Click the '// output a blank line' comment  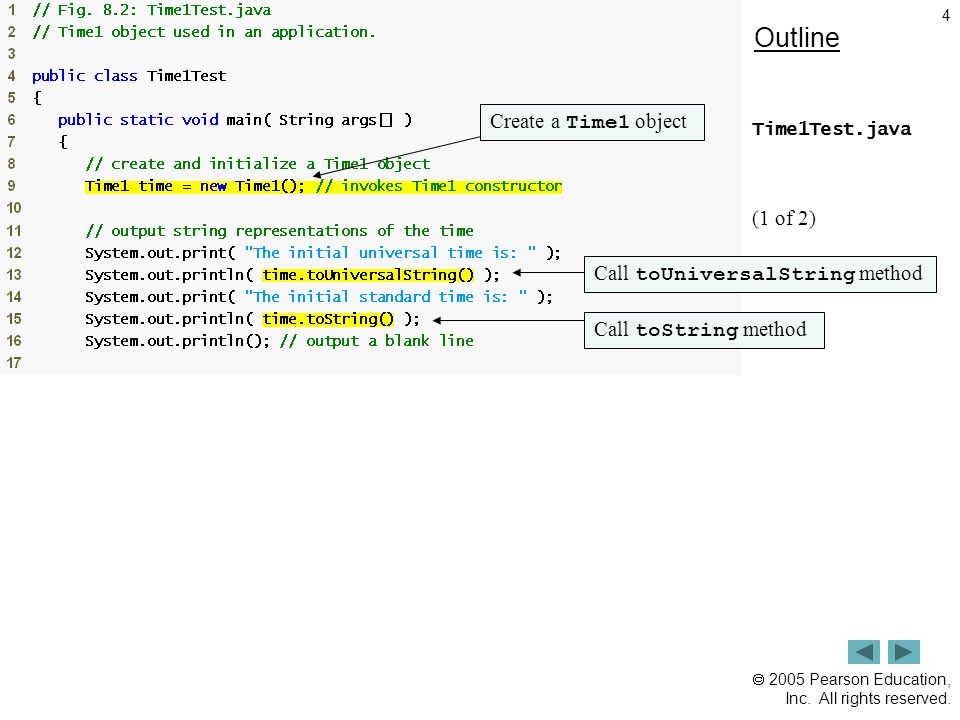click(377, 341)
